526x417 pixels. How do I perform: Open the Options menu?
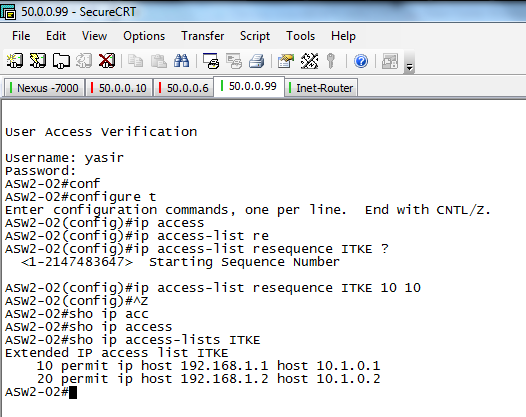click(144, 36)
